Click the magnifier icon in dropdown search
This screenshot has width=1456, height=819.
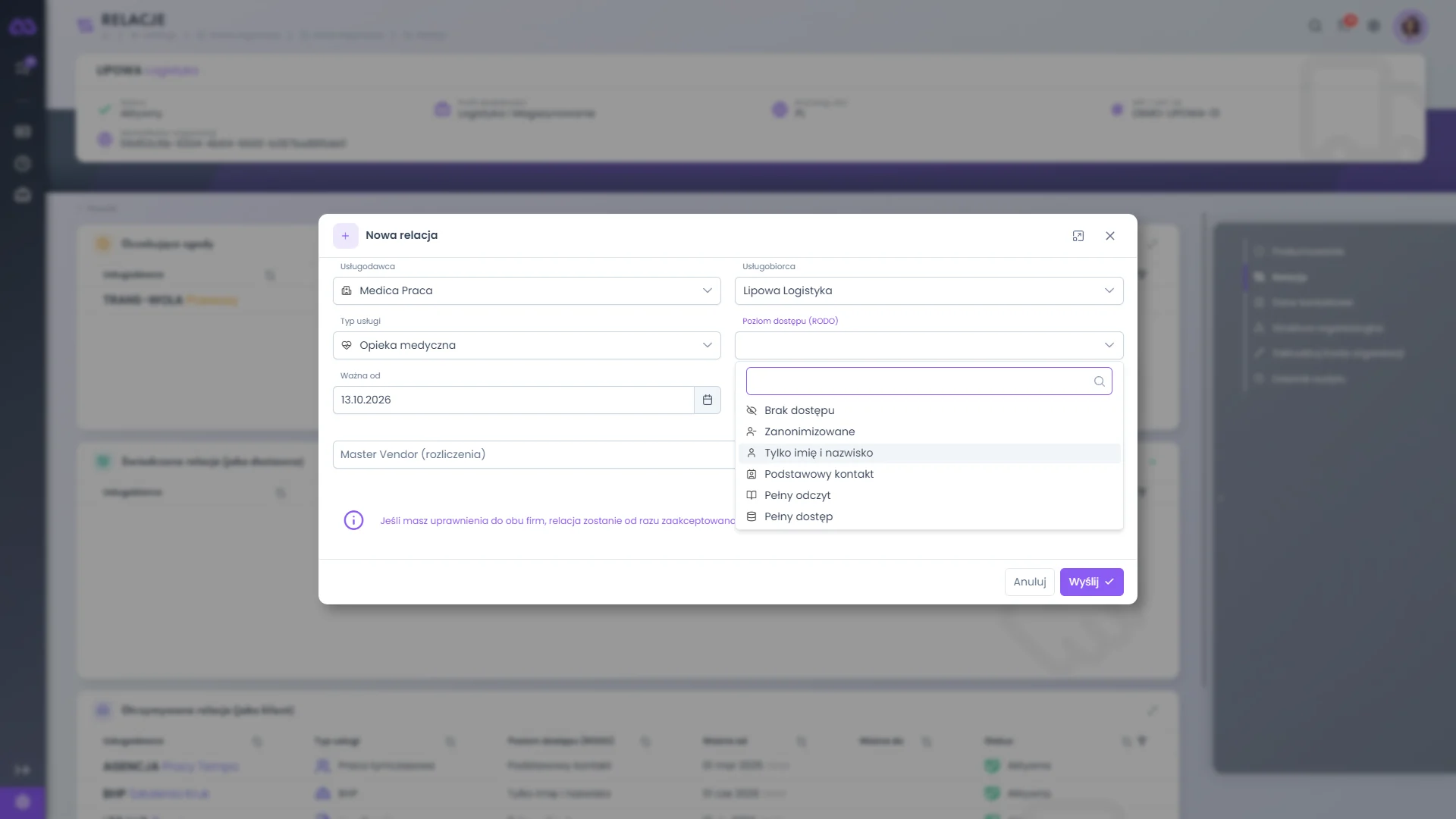pyautogui.click(x=1099, y=381)
